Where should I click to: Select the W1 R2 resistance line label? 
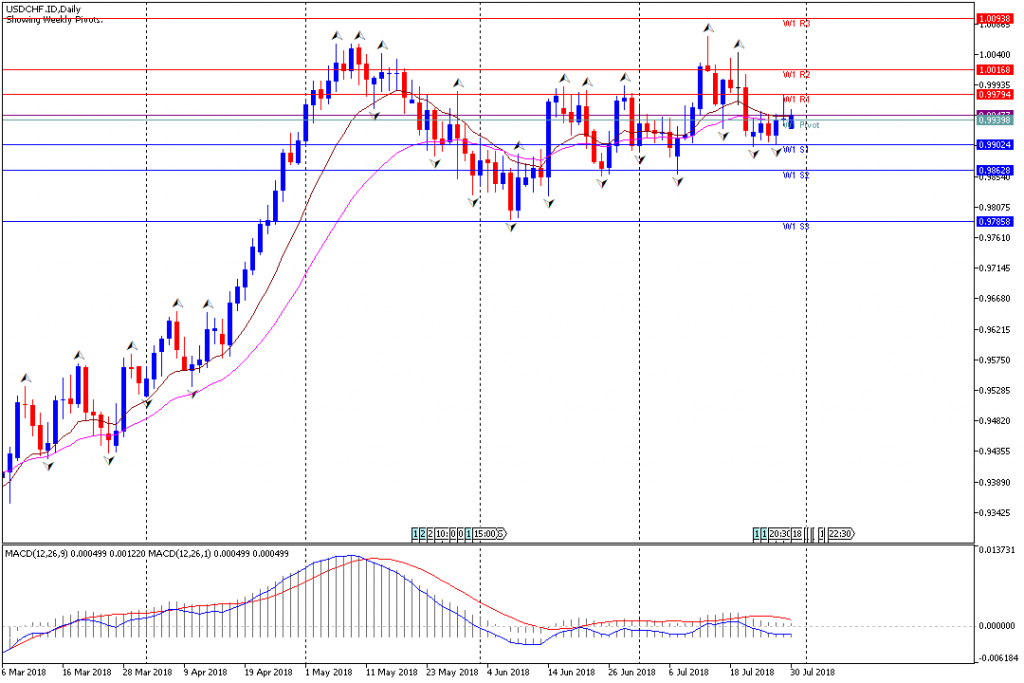tap(796, 75)
